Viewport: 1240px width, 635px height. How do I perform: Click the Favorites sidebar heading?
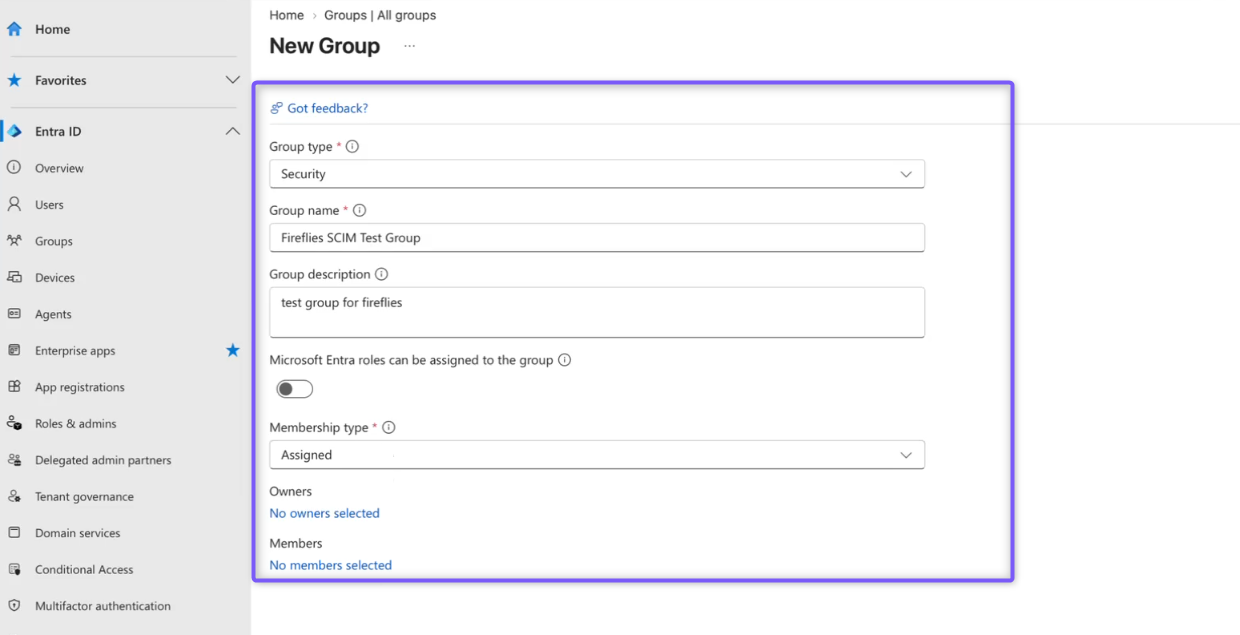click(x=61, y=80)
